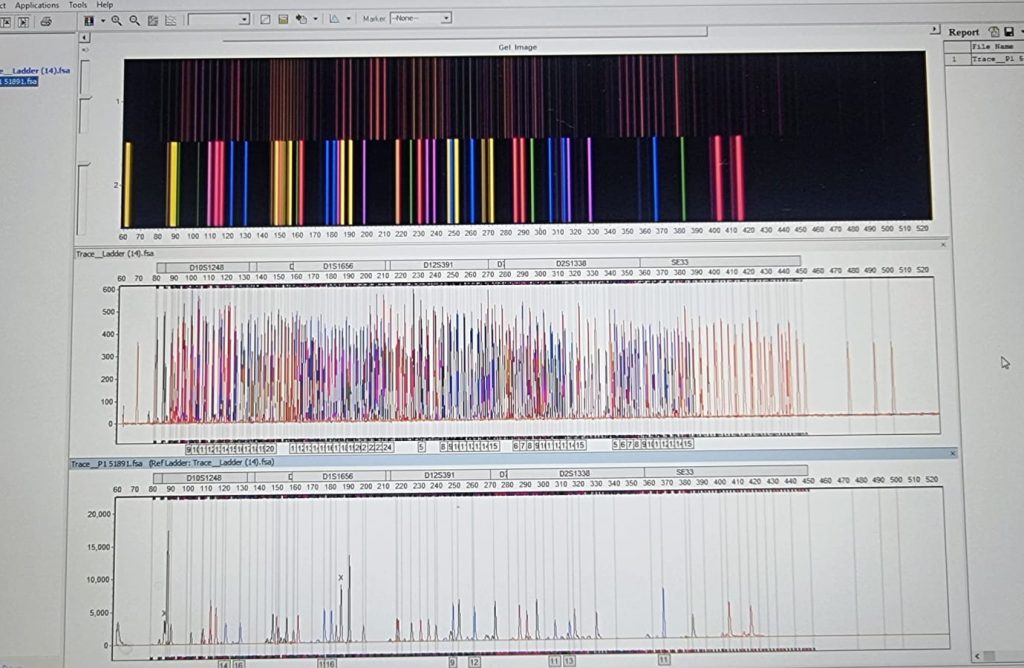
Task: Open the peak icon dropdown arrow
Action: pos(349,19)
